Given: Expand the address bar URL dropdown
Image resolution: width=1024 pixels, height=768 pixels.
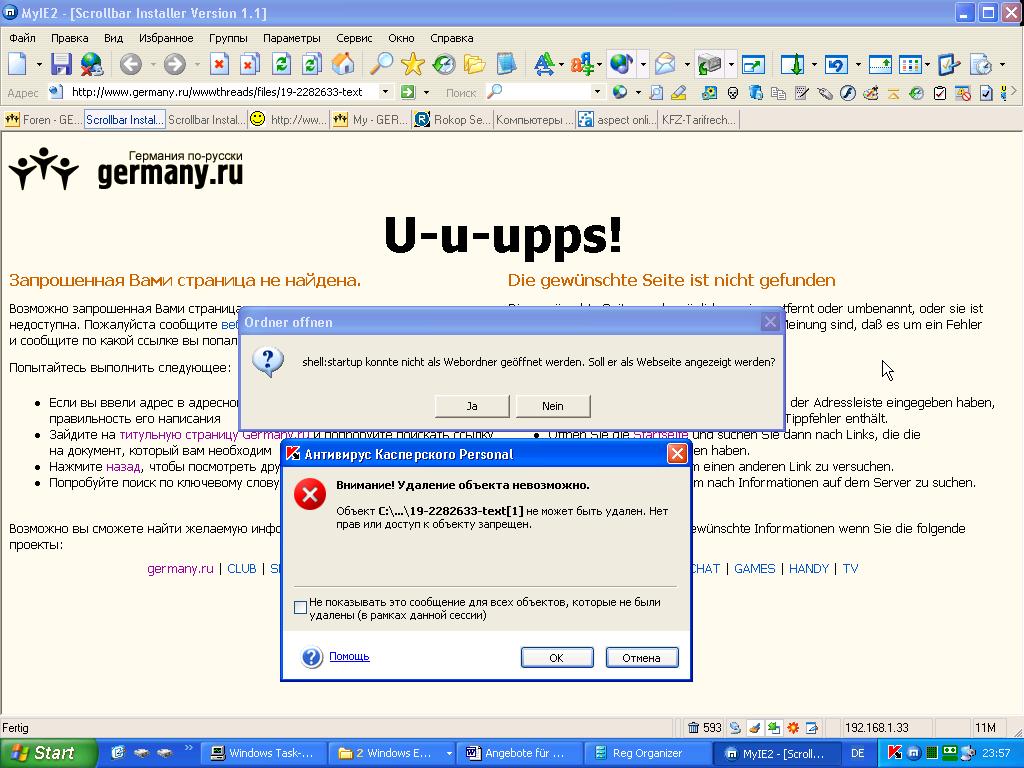Looking at the screenshot, I should pyautogui.click(x=385, y=92).
